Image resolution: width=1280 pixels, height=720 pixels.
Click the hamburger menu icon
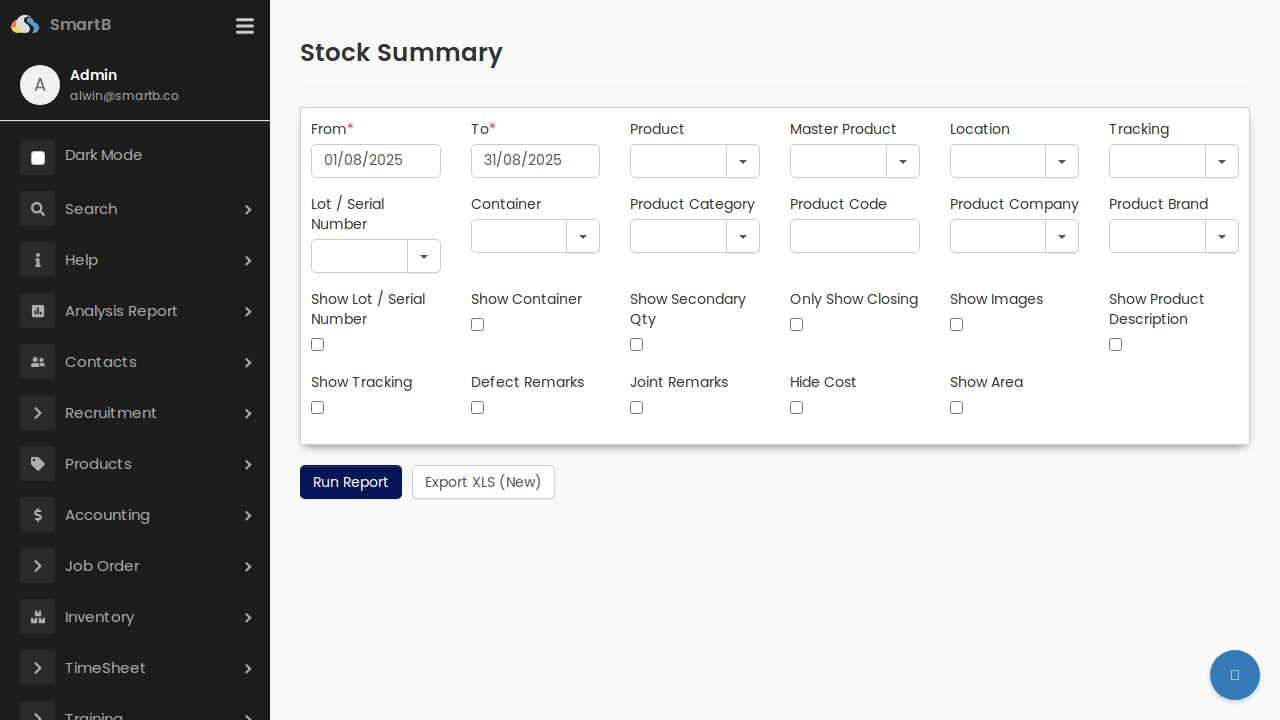245,26
